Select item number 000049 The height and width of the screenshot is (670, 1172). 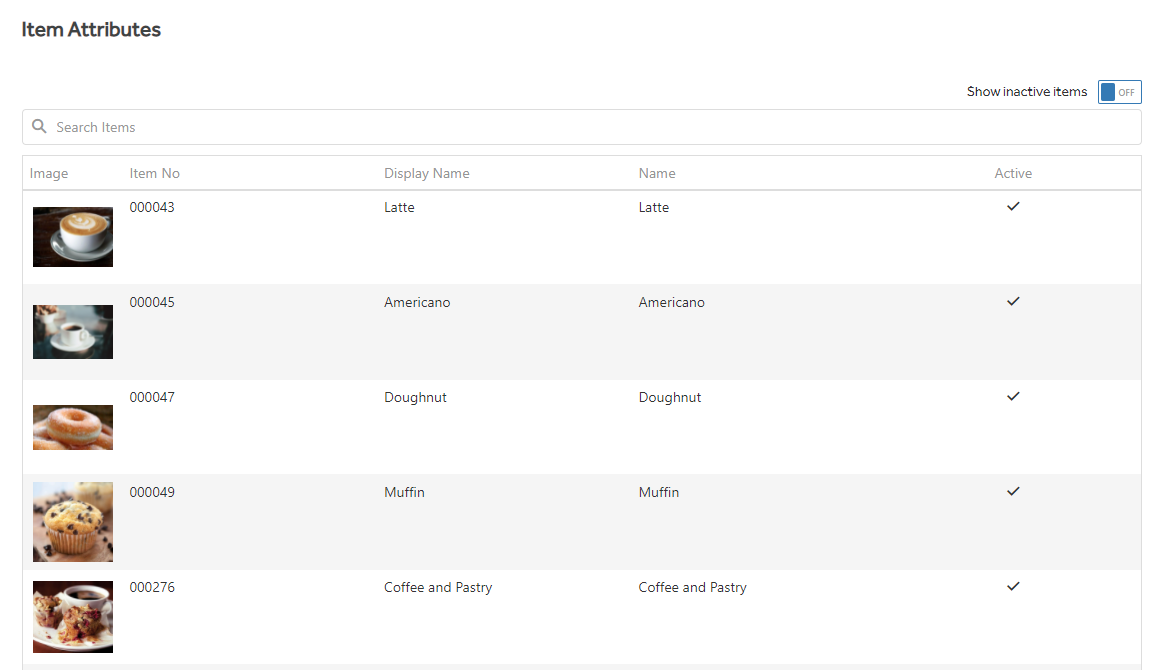(x=152, y=492)
